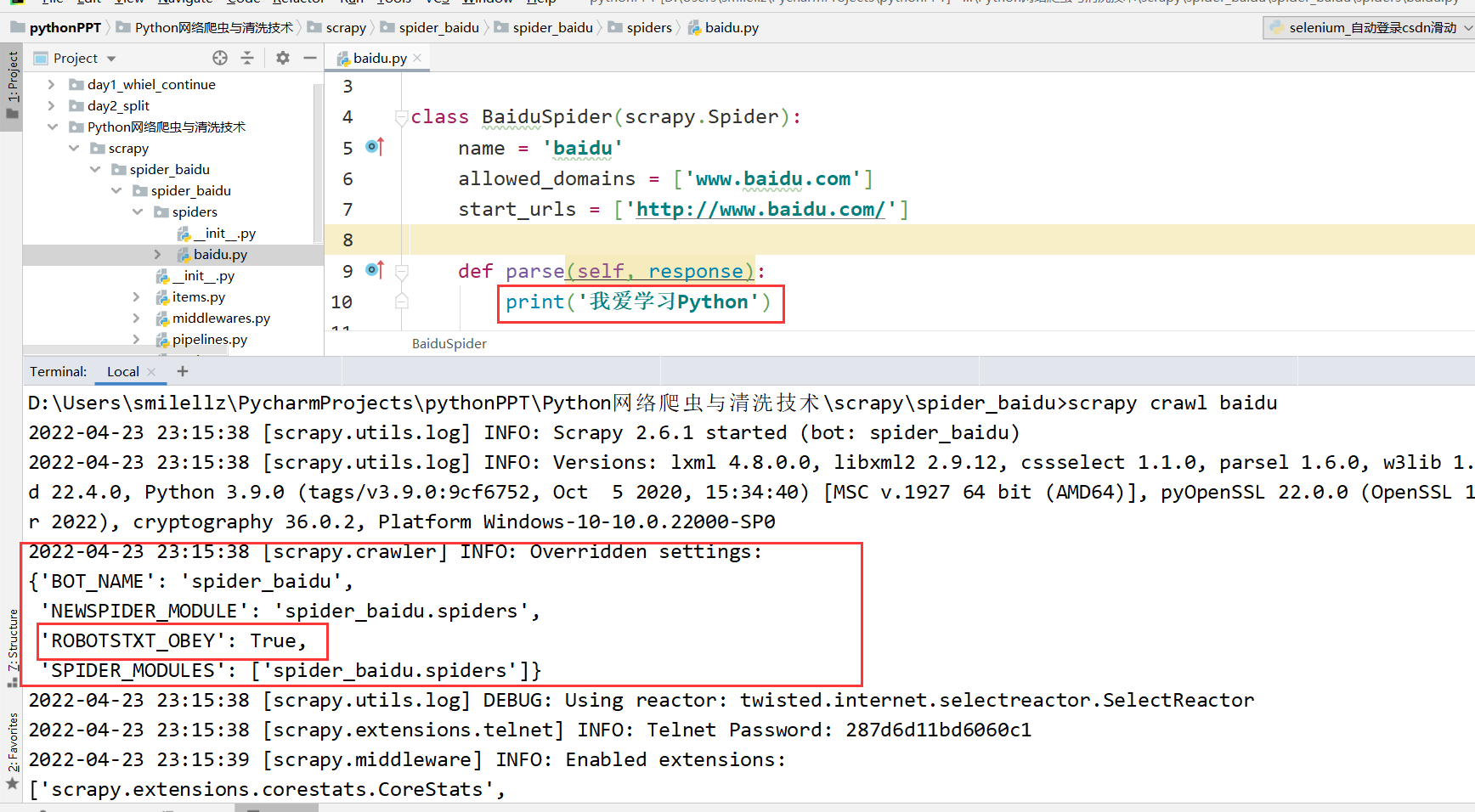Add a new terminal session with plus
Viewport: 1475px width, 812px height.
coord(183,371)
